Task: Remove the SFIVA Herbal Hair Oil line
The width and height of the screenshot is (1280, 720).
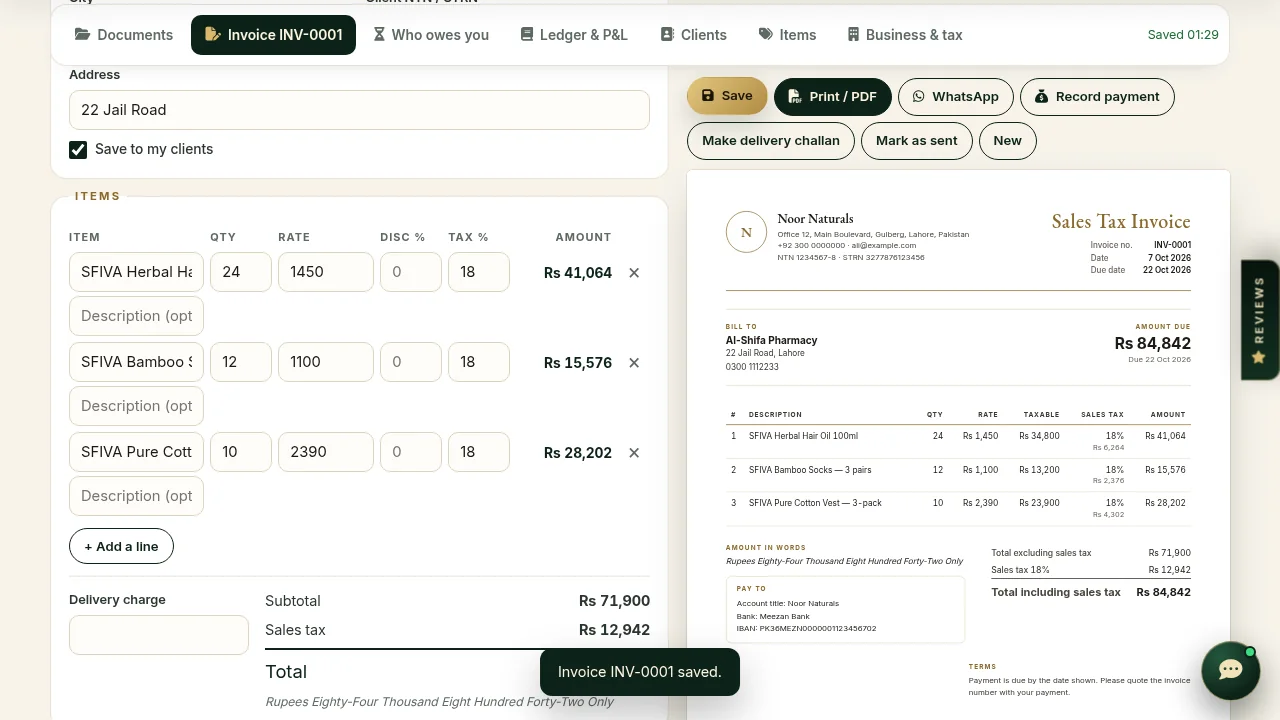Action: [x=634, y=272]
